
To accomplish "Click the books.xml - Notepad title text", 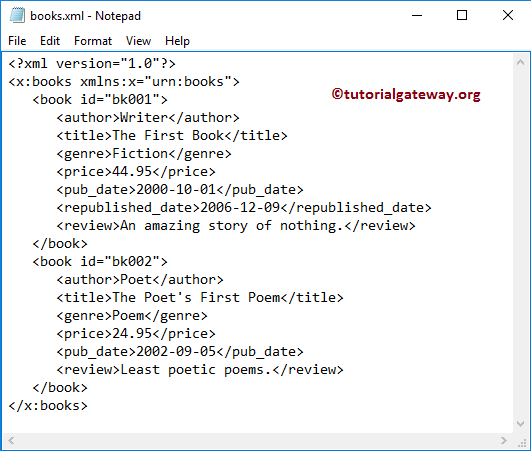I will pyautogui.click(x=85, y=16).
